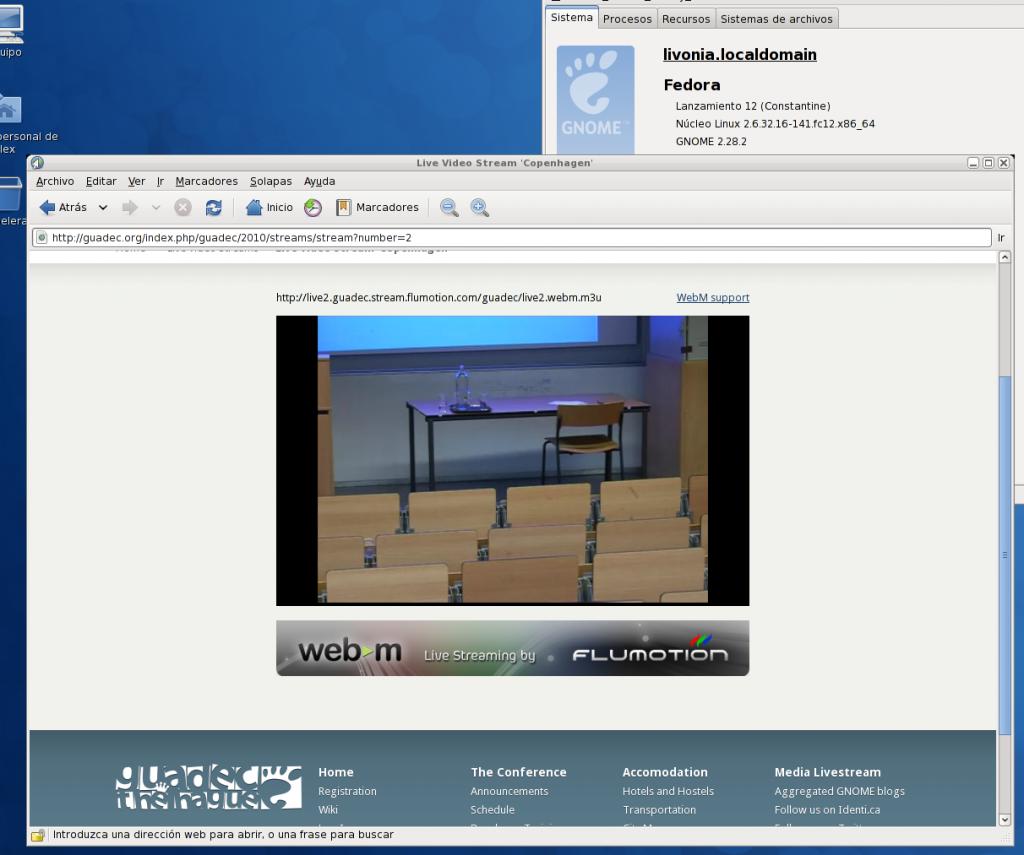Open the Hotels and Hostels link
The width and height of the screenshot is (1024, 855).
tap(668, 791)
